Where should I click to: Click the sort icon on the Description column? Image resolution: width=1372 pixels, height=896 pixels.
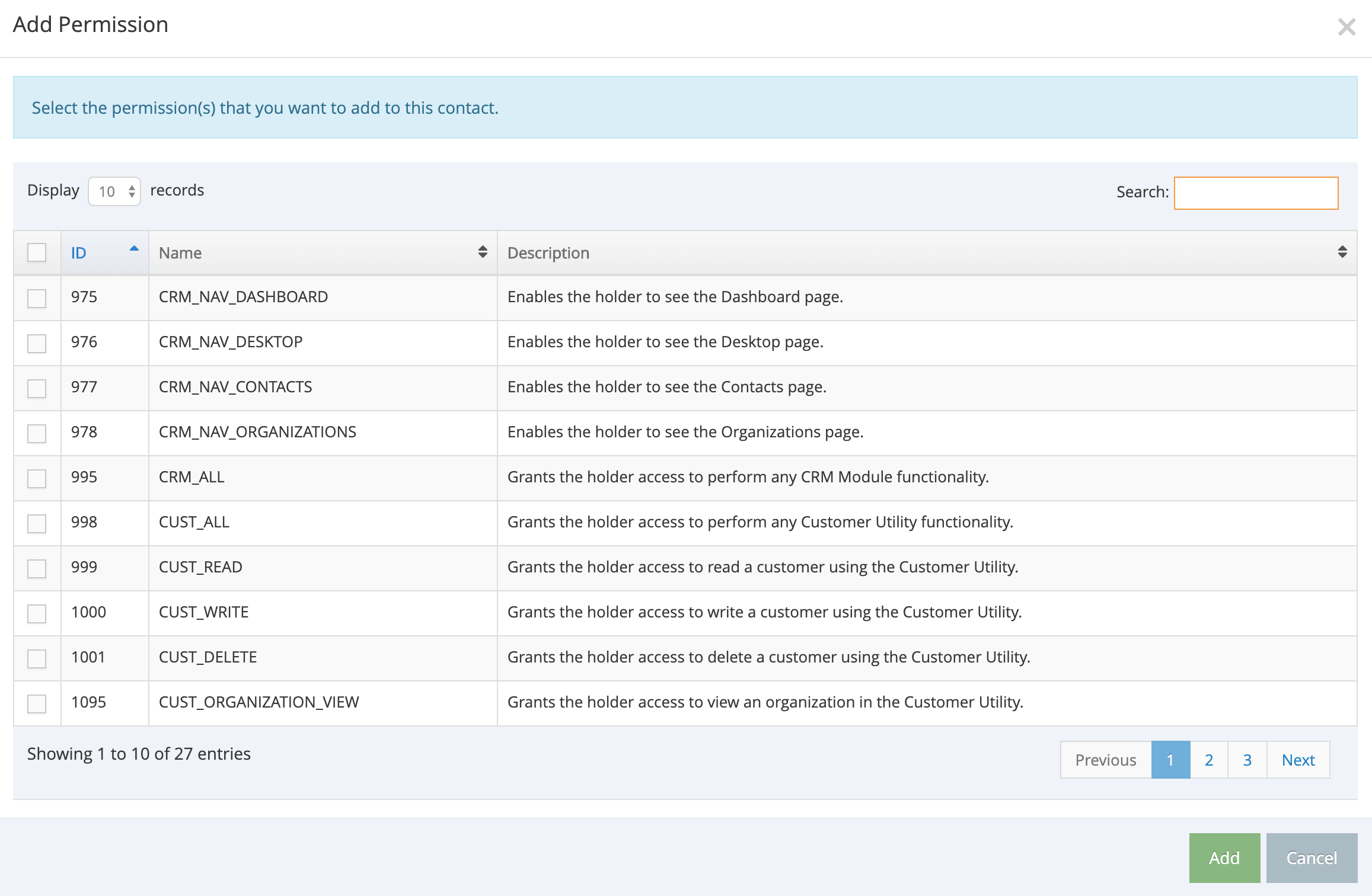[x=1342, y=252]
